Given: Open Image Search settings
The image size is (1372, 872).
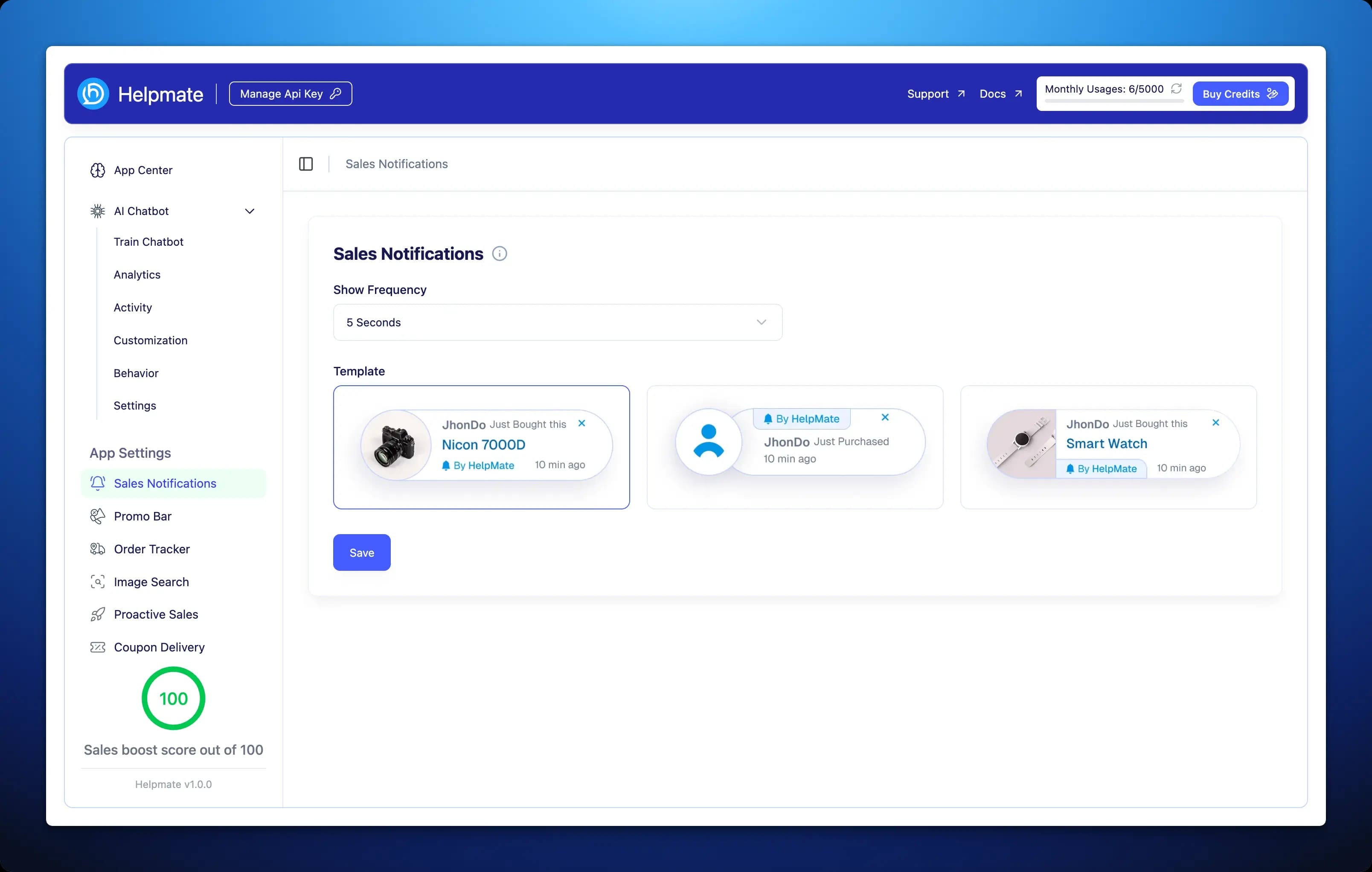Looking at the screenshot, I should (151, 582).
